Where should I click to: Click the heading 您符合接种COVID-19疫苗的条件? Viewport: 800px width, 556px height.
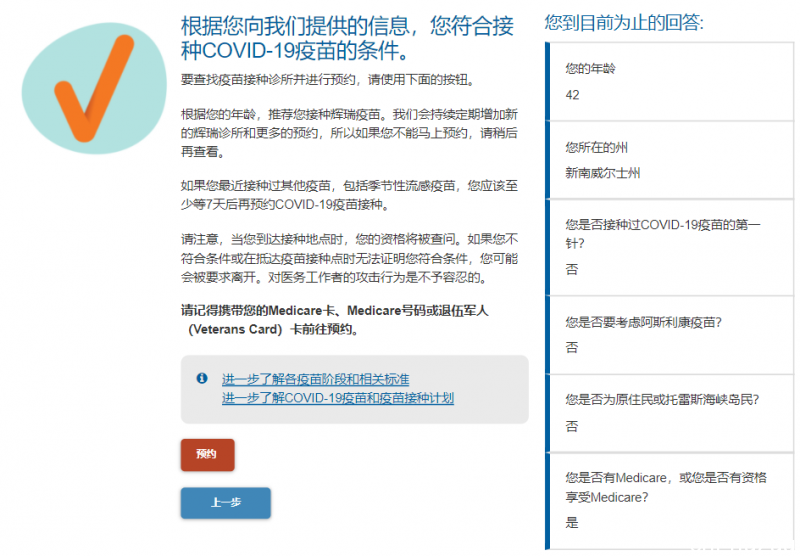tap(347, 38)
